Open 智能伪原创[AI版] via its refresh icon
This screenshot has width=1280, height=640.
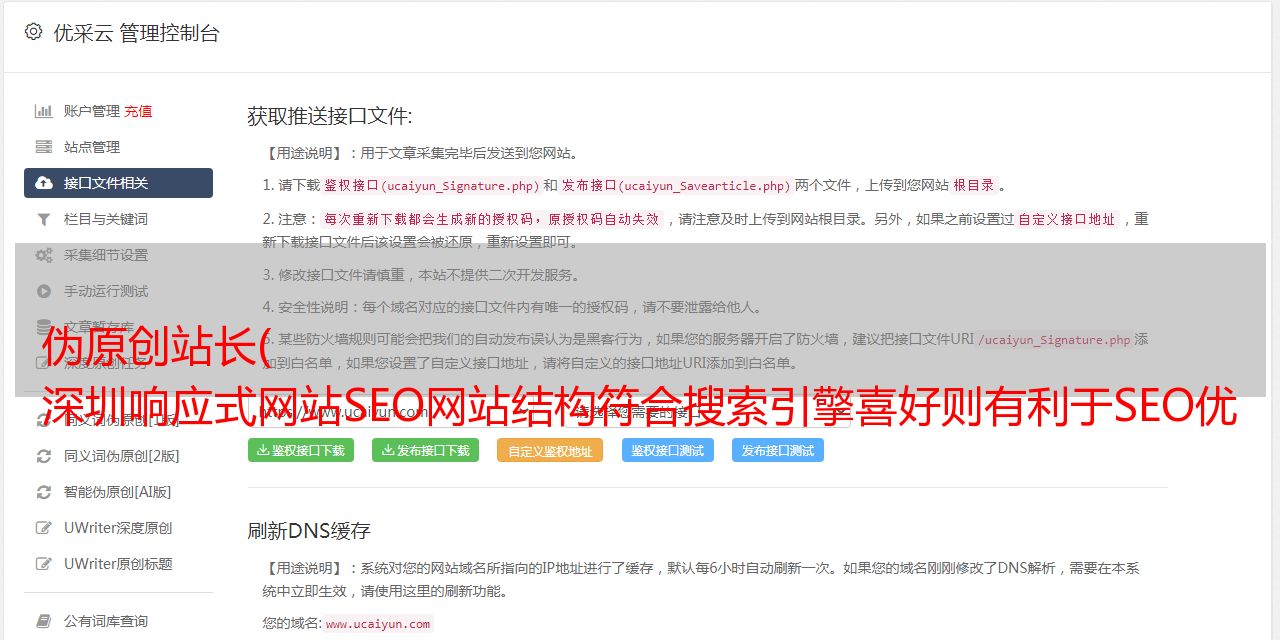pyautogui.click(x=44, y=492)
